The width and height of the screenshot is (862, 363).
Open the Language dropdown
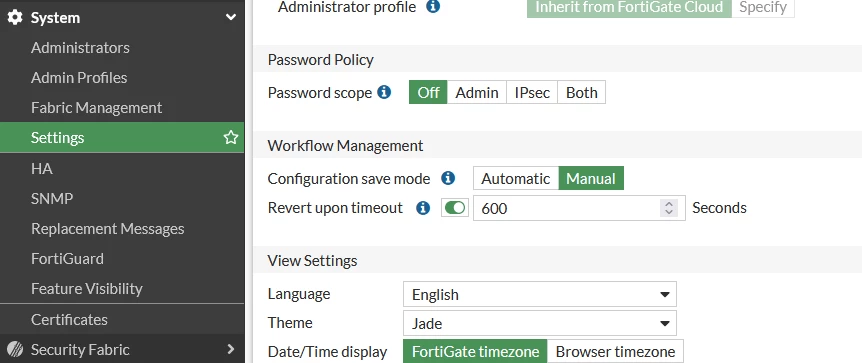[540, 294]
